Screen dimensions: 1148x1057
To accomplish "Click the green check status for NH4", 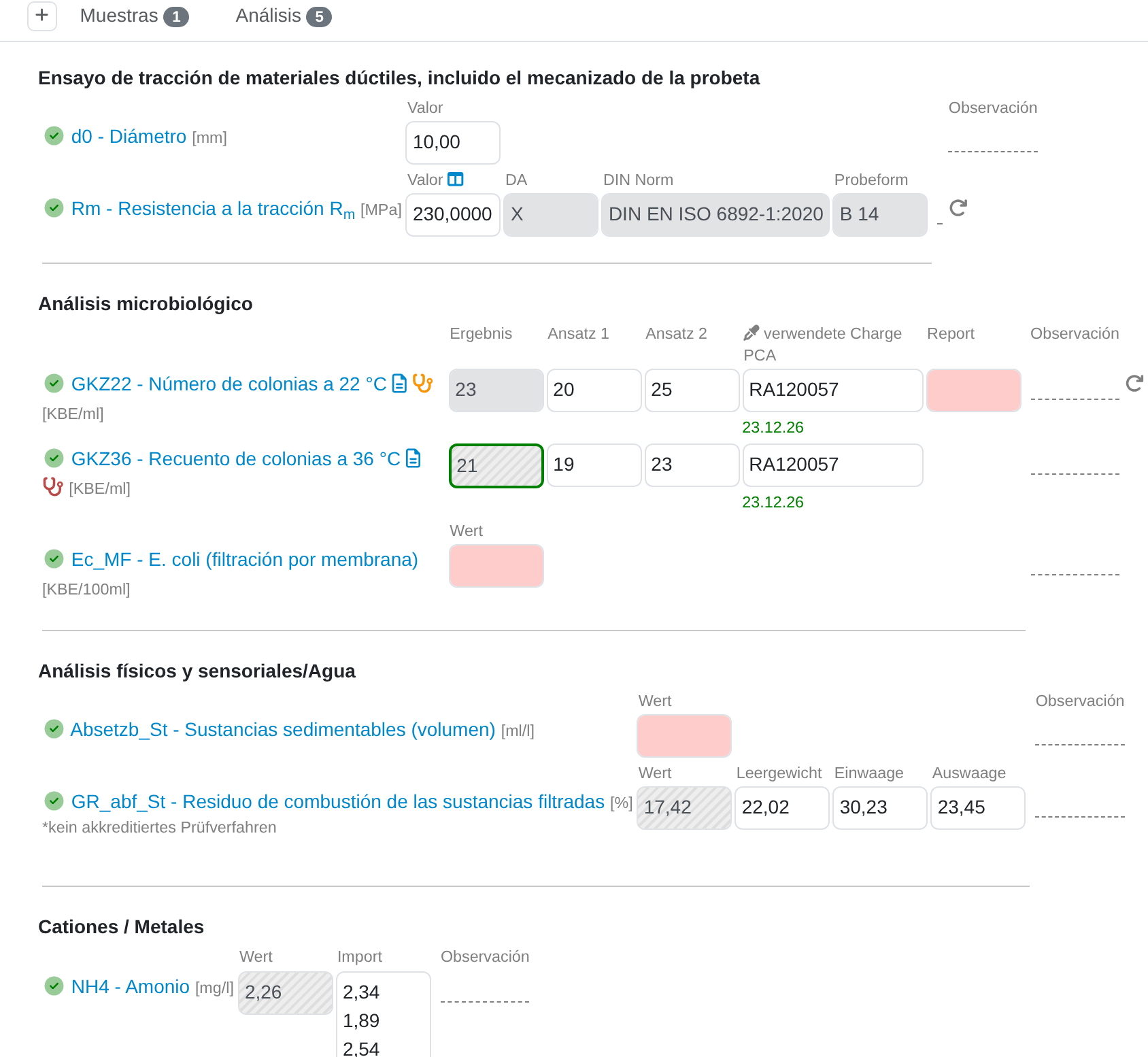I will tap(54, 986).
